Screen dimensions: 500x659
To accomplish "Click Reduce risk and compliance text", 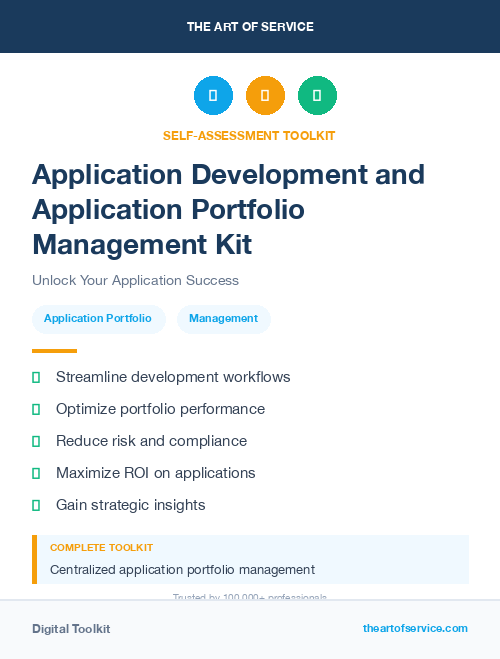I will point(152,441).
